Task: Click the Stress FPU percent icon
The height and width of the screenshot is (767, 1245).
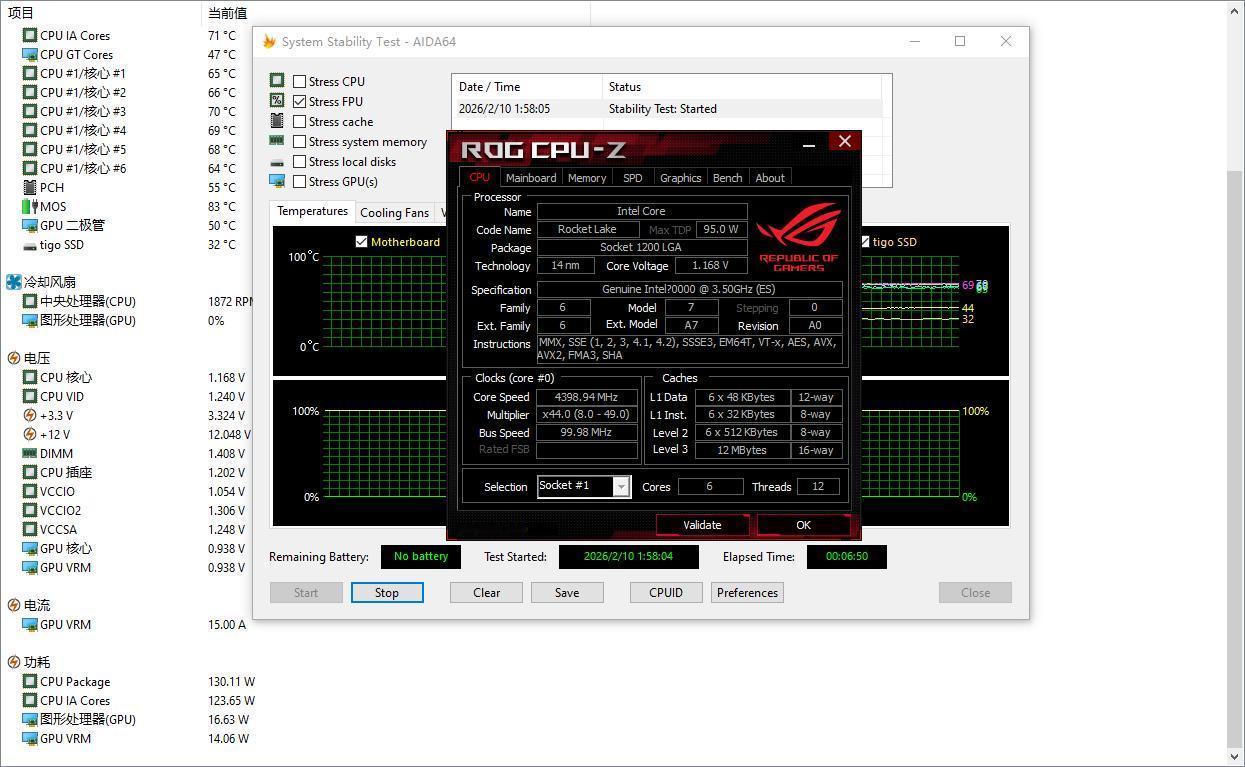Action: coord(277,101)
